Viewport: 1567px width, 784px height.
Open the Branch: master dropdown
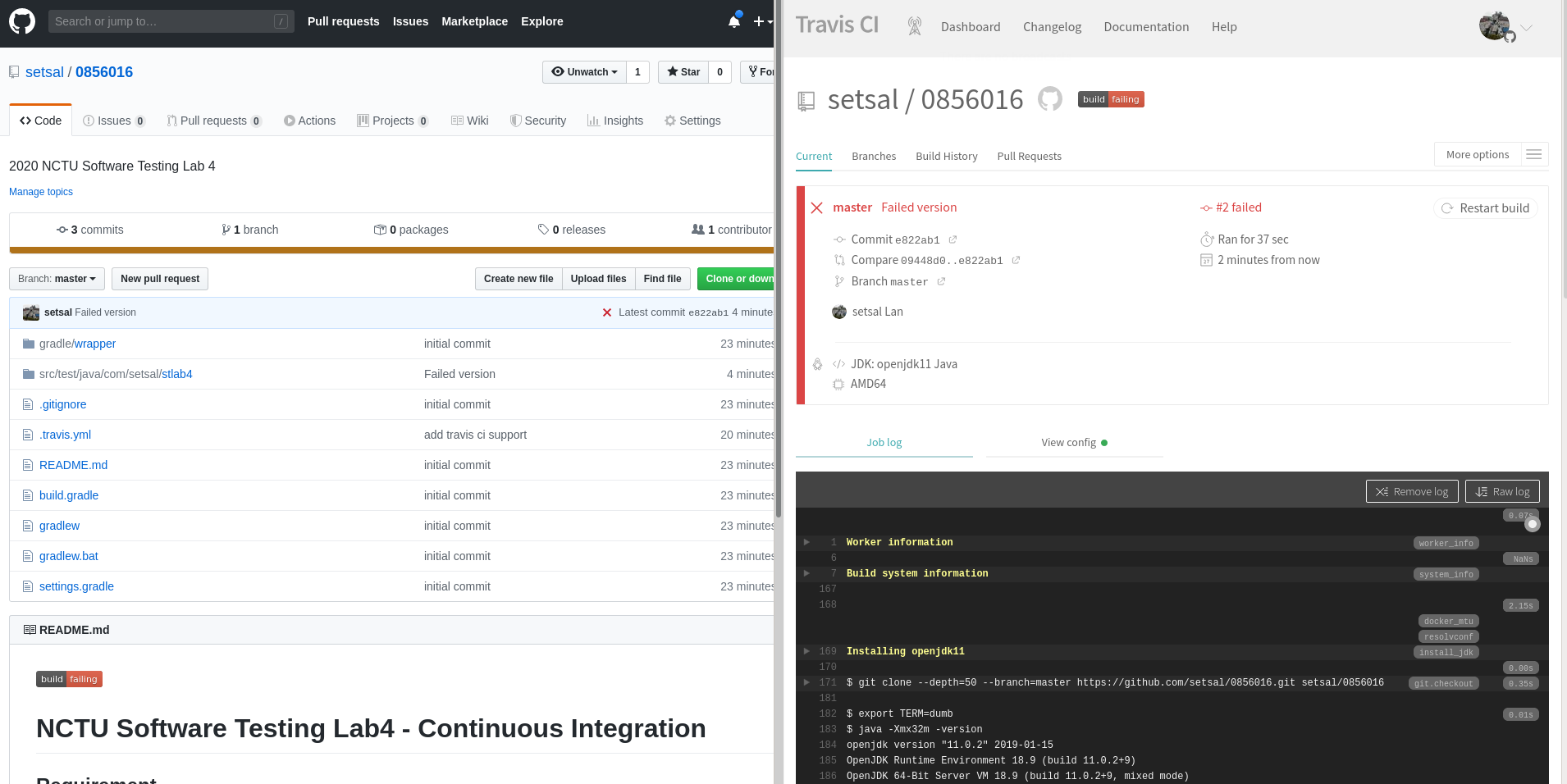click(57, 279)
